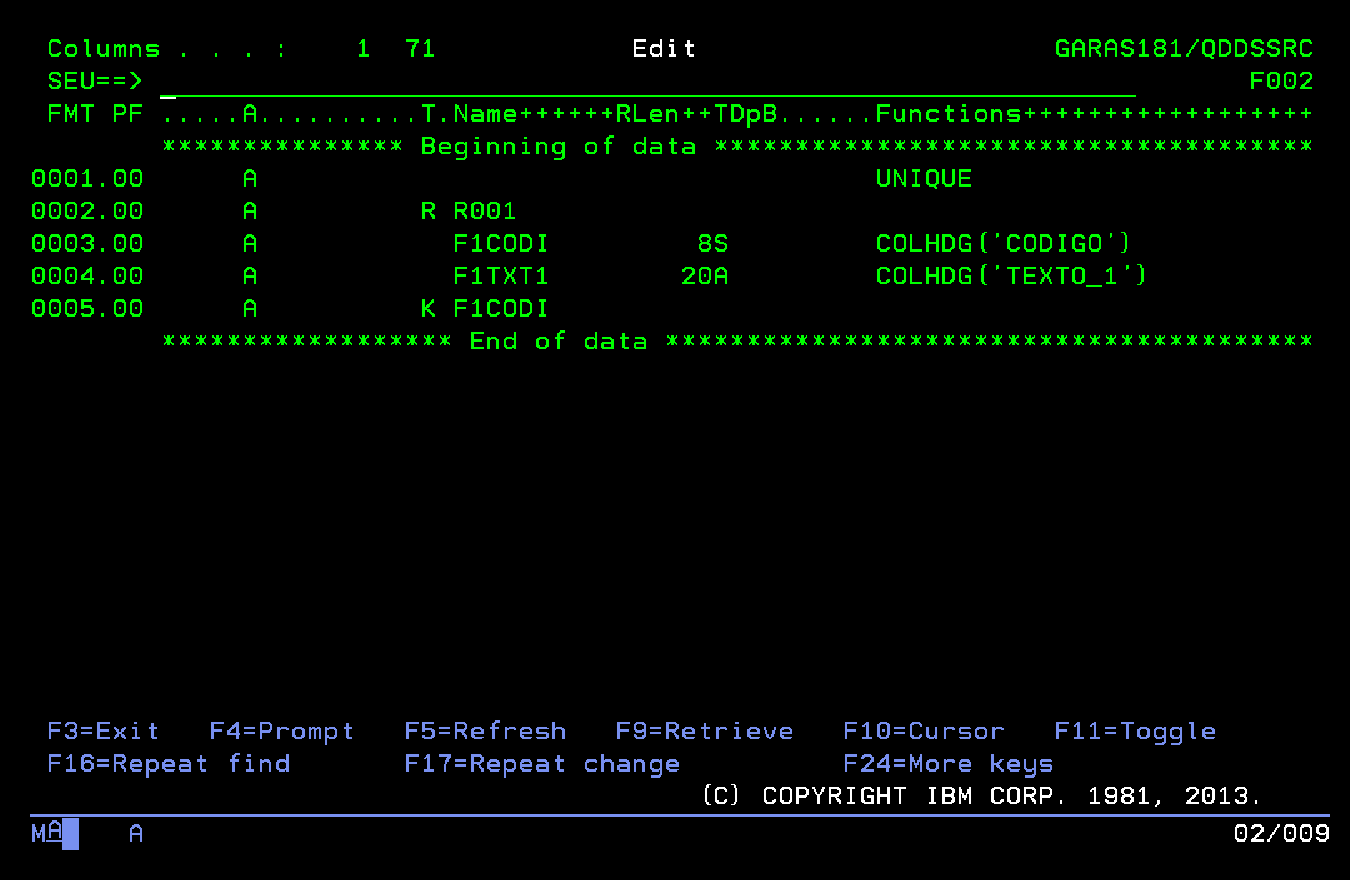1350x880 pixels.
Task: Place cursor on UNIQUE keyword
Action: coord(923,180)
